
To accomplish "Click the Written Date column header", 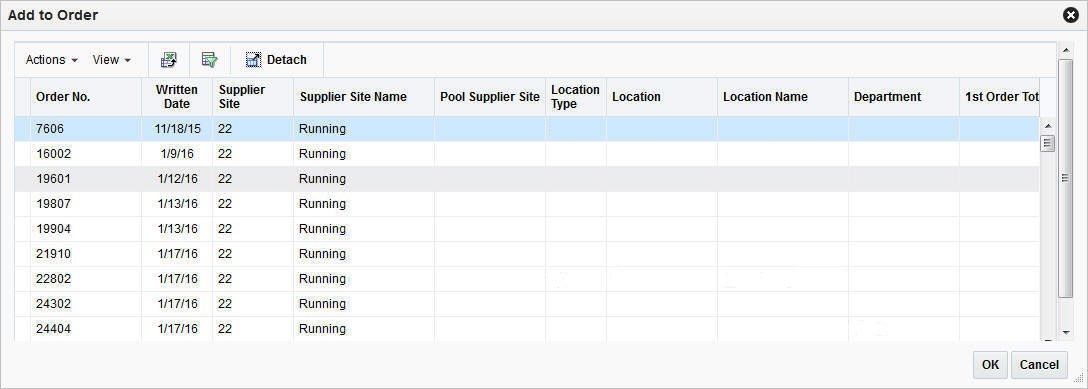I will [x=177, y=97].
